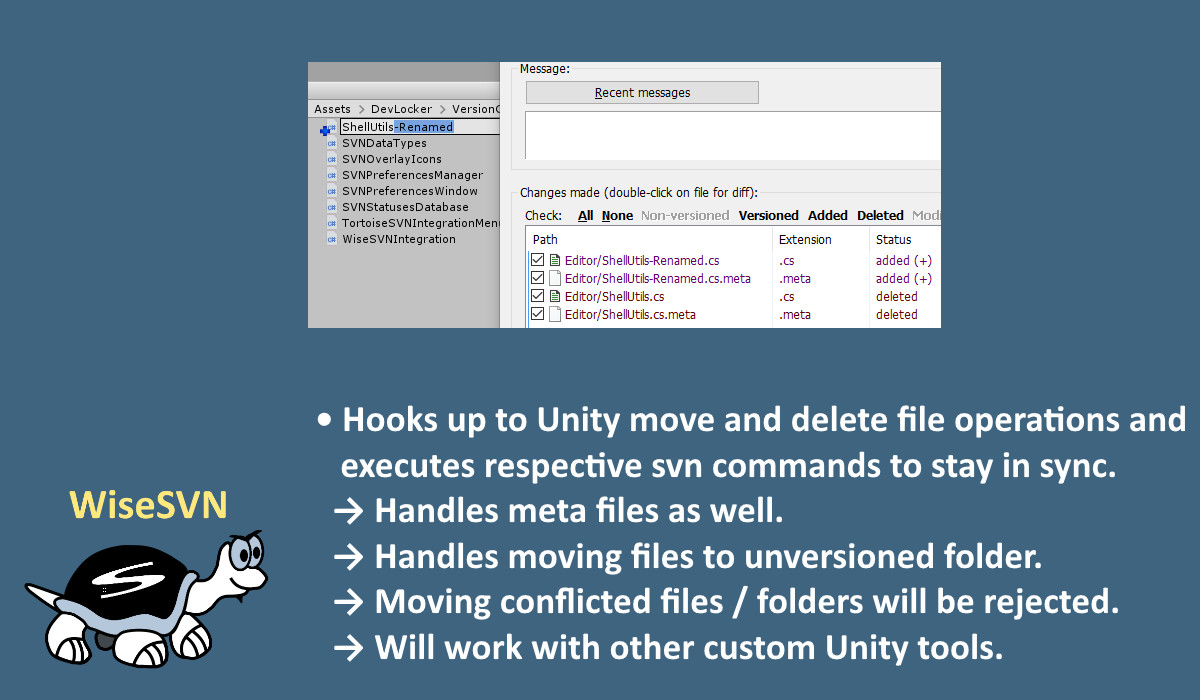The height and width of the screenshot is (700, 1200).
Task: Select SVNStatusesDatabase in the project list
Action: [x=405, y=207]
